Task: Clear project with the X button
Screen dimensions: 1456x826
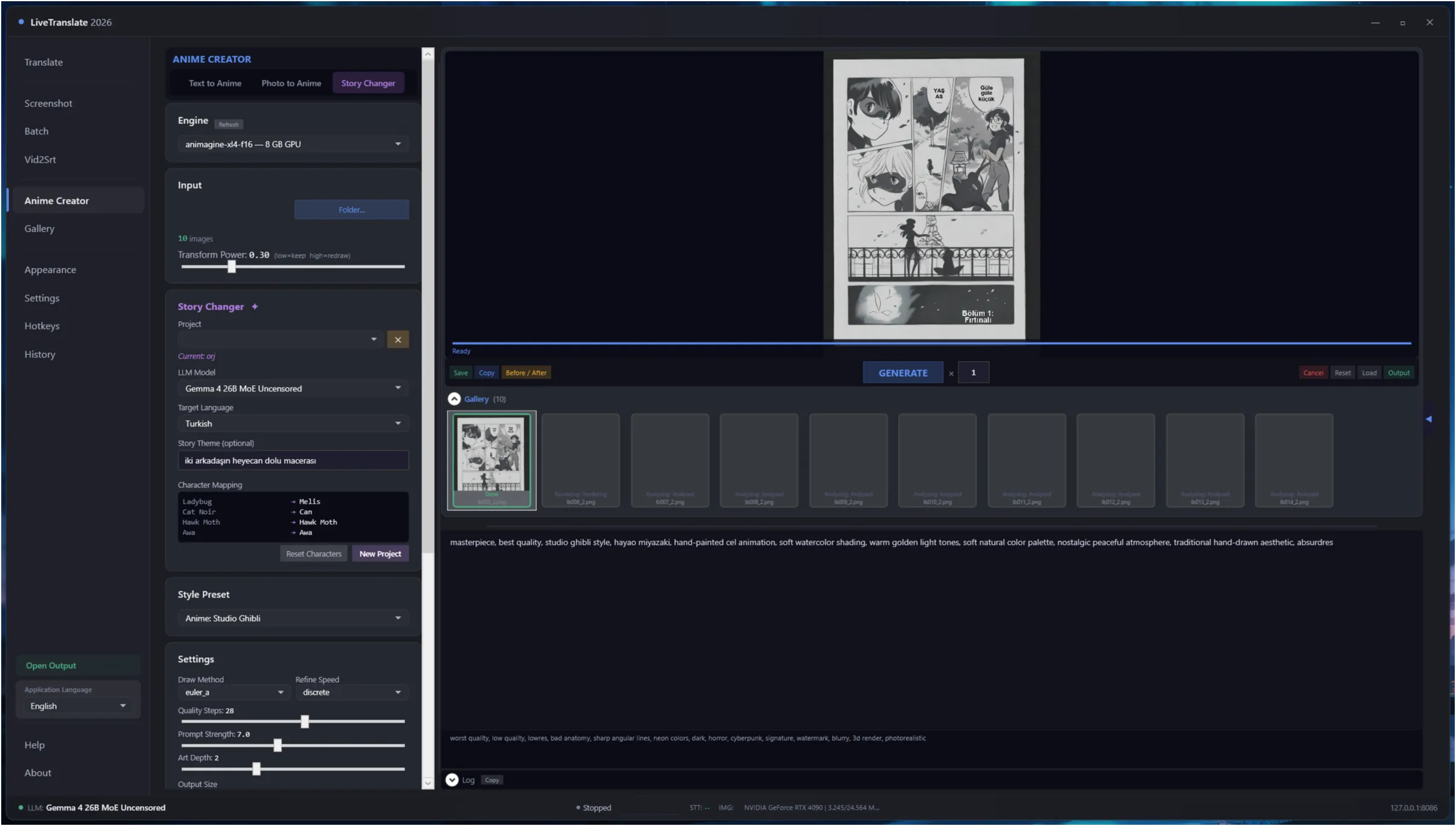Action: click(398, 340)
